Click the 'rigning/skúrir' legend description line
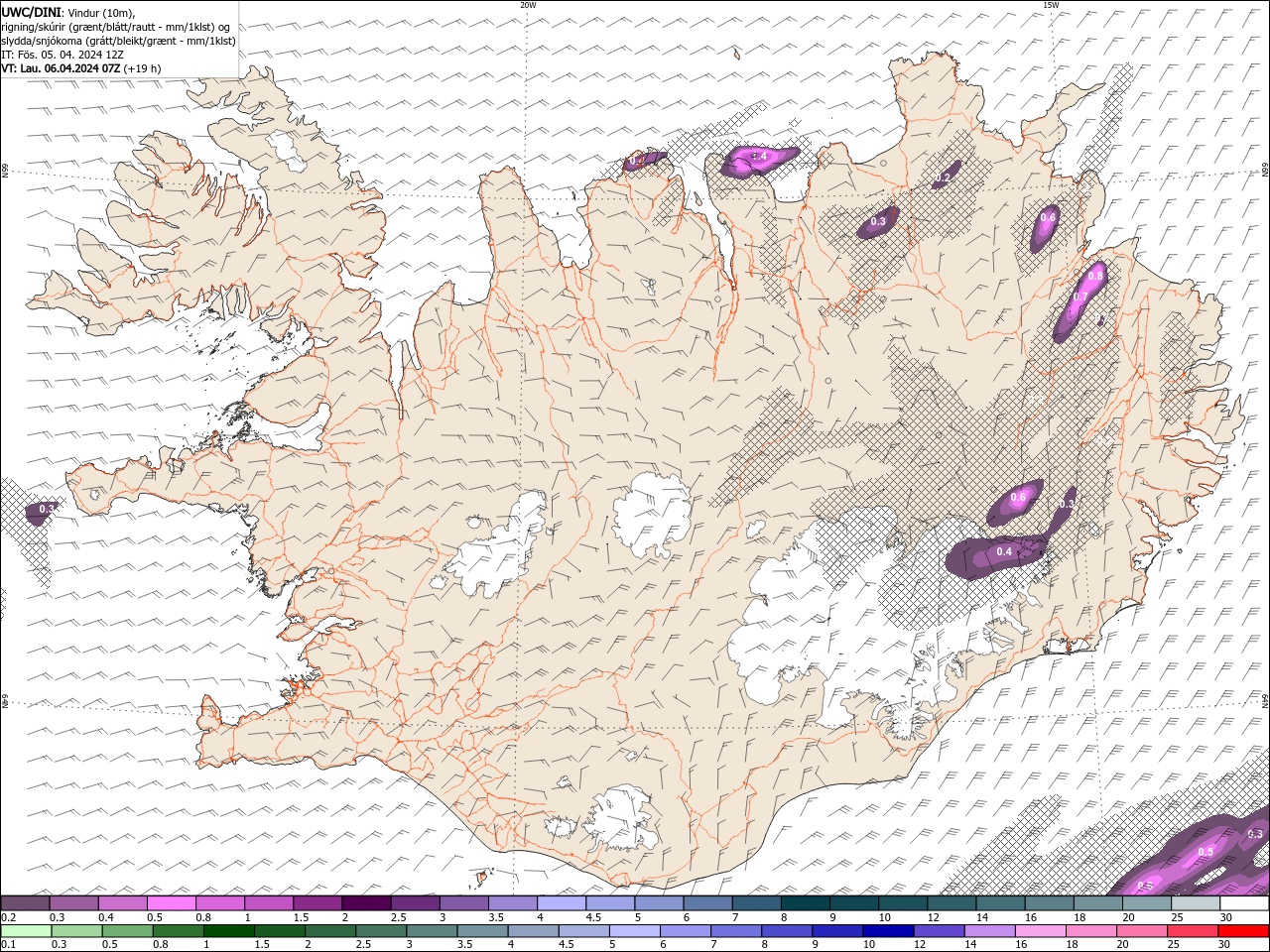This screenshot has height=952, width=1270. point(117,27)
